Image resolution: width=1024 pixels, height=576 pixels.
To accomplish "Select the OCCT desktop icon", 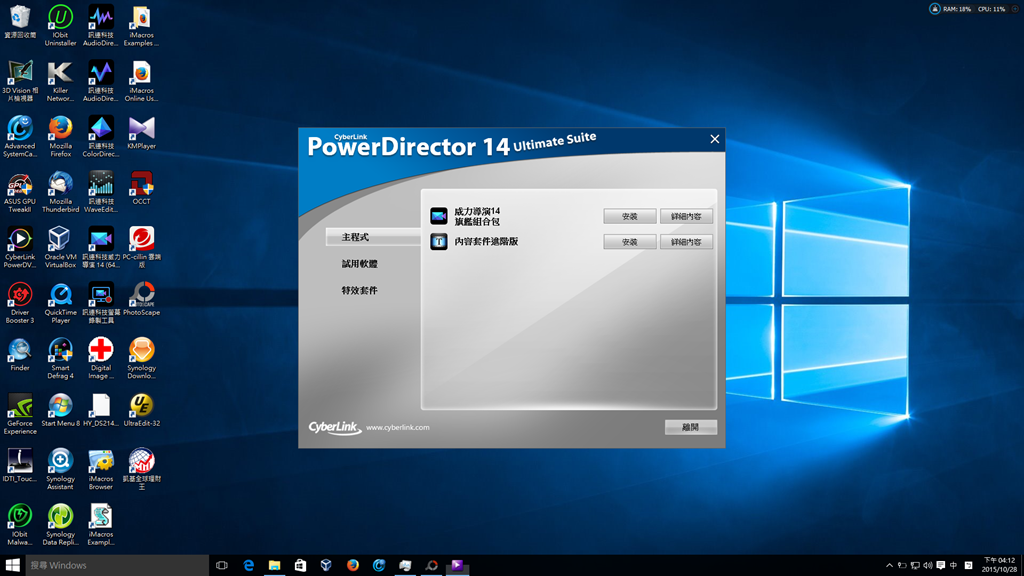I will (142, 188).
